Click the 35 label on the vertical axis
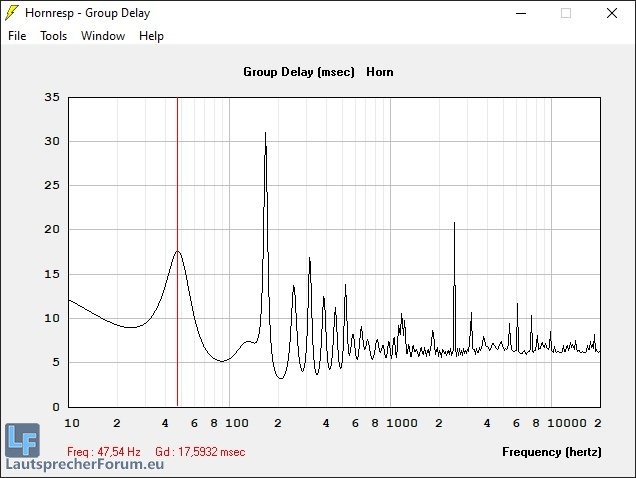 click(x=52, y=97)
